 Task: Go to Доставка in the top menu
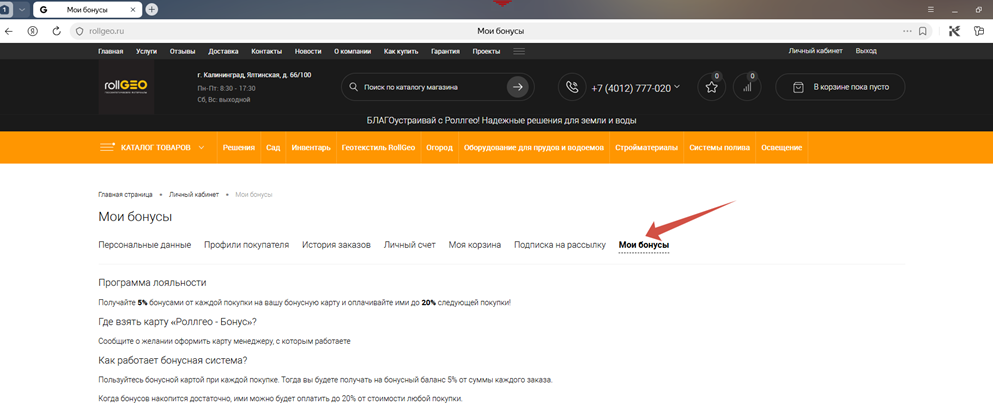[223, 51]
